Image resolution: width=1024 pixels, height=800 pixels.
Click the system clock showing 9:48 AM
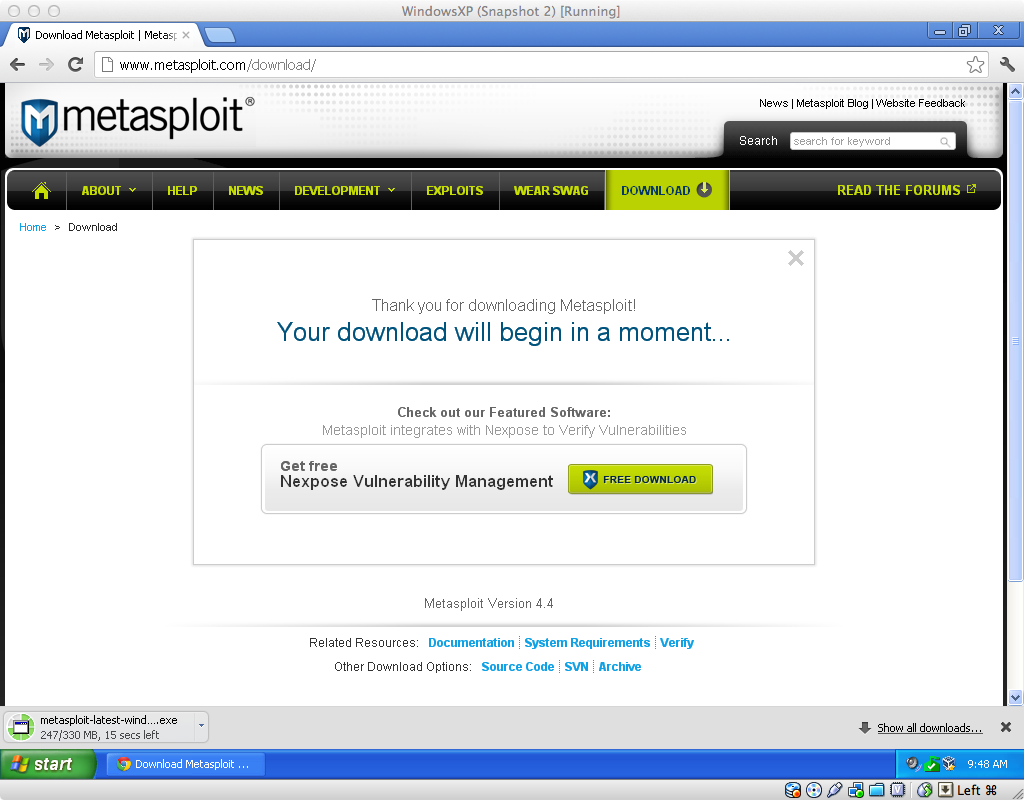click(987, 764)
